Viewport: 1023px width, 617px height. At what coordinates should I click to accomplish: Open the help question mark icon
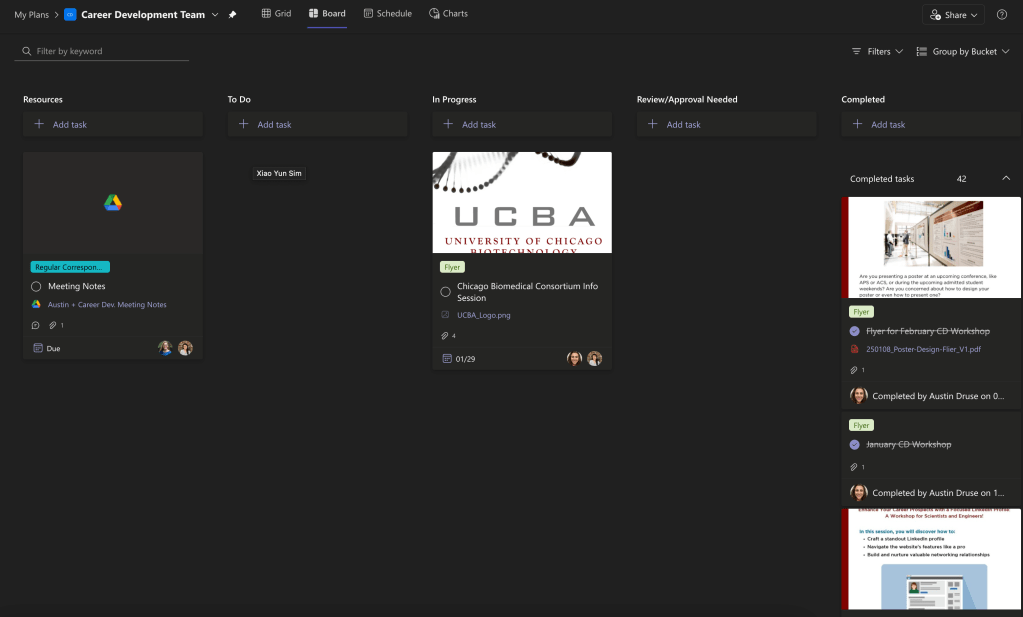1002,15
